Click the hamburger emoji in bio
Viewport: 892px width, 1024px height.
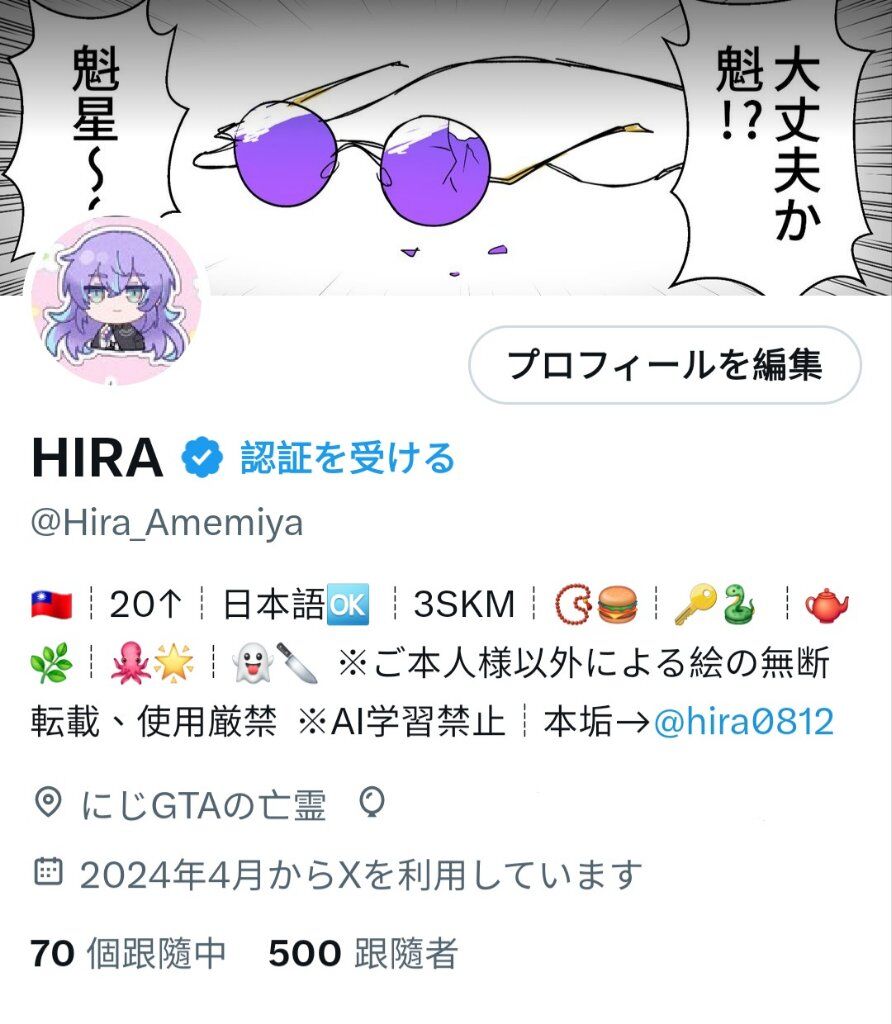click(x=618, y=604)
